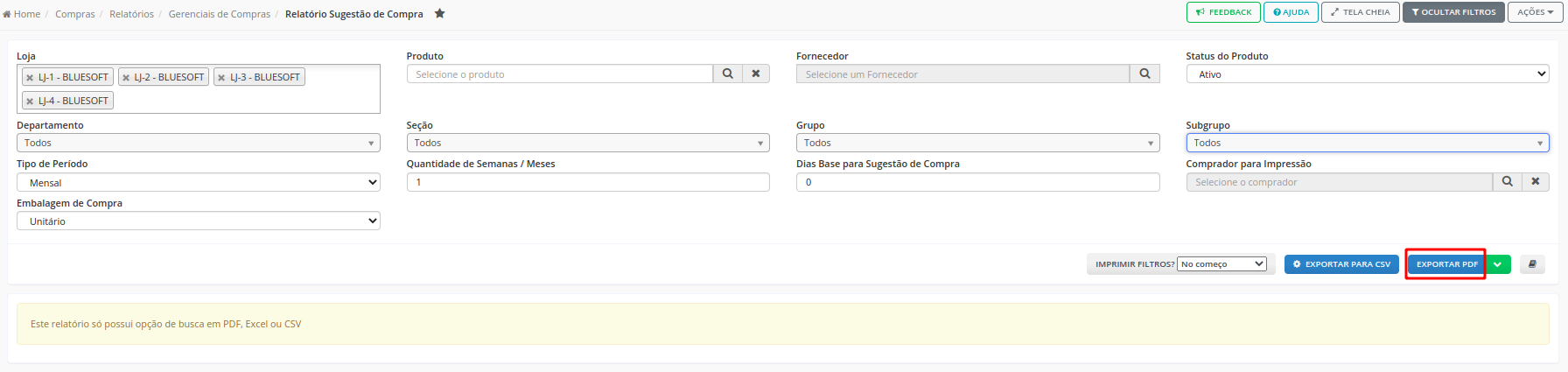Image resolution: width=1568 pixels, height=372 pixels.
Task: Open the Imprimir Filtros dropdown
Action: pyautogui.click(x=1221, y=264)
